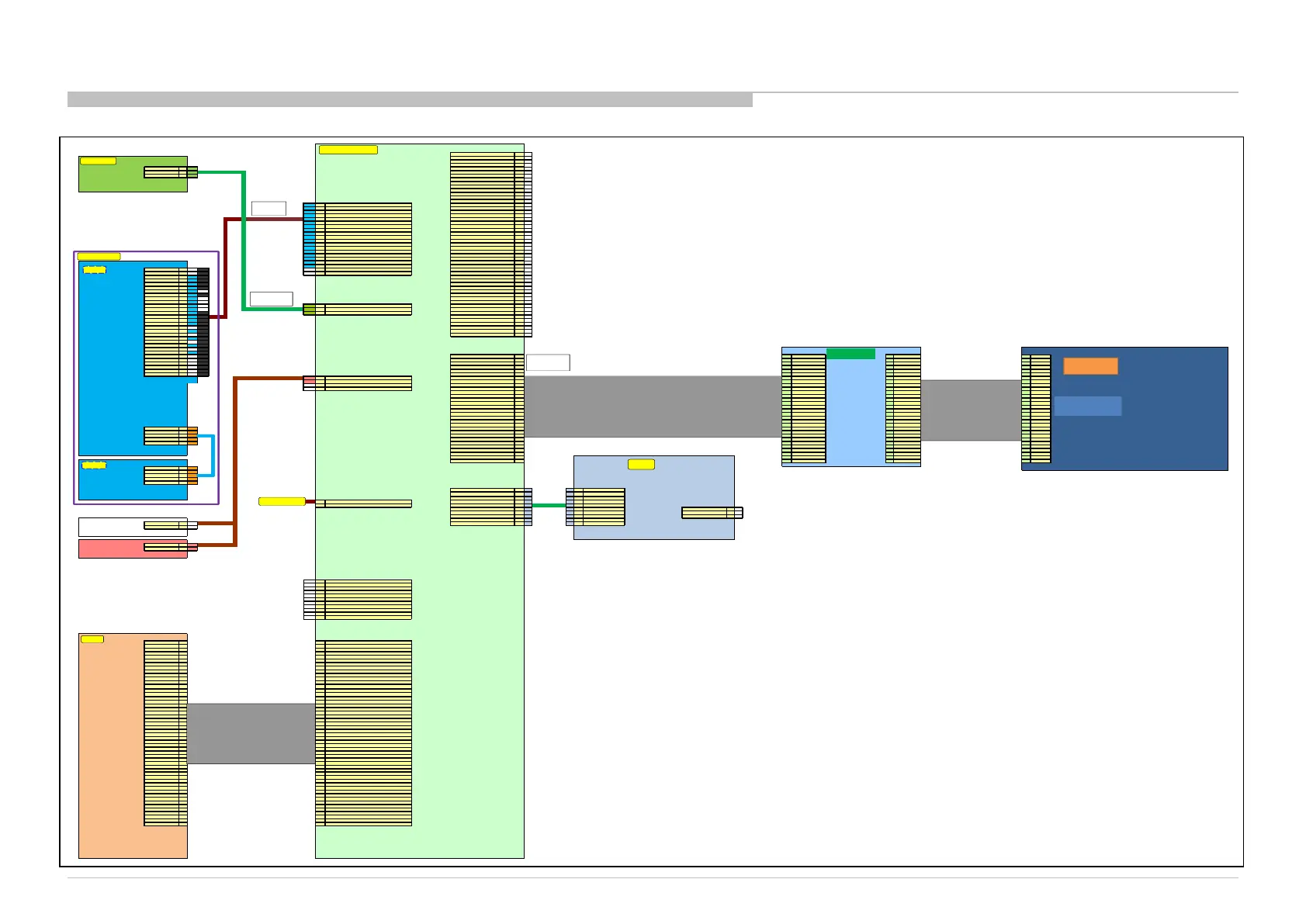Click the orange label inside the dark blue block
1306x924 pixels.
(1089, 366)
